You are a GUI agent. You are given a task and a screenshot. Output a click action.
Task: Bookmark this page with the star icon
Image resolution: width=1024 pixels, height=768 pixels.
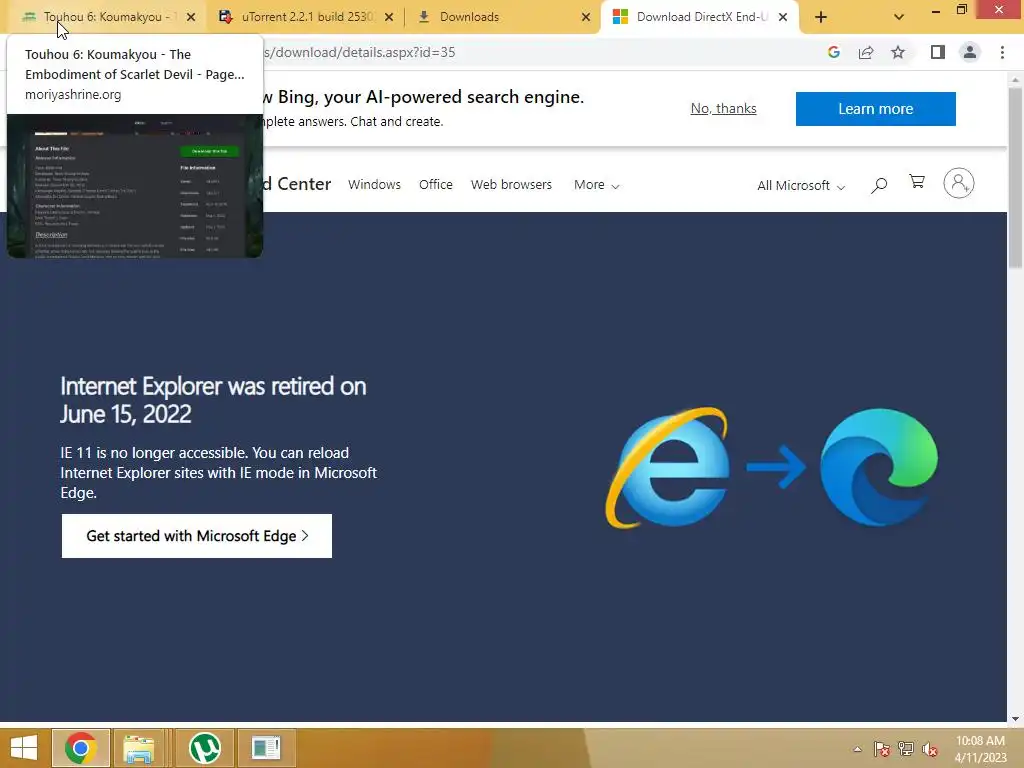(x=898, y=52)
